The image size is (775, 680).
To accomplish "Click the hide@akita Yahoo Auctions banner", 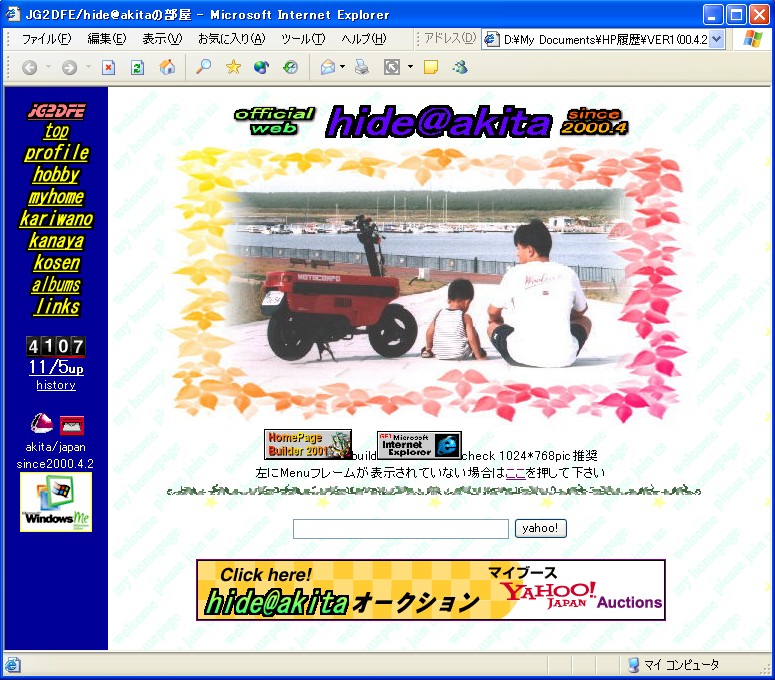I will [x=431, y=590].
